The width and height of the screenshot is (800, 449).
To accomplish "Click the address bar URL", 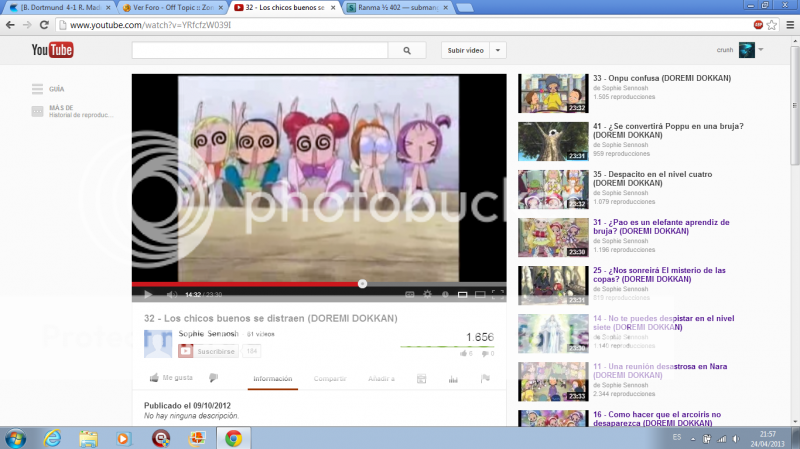I will [x=151, y=24].
